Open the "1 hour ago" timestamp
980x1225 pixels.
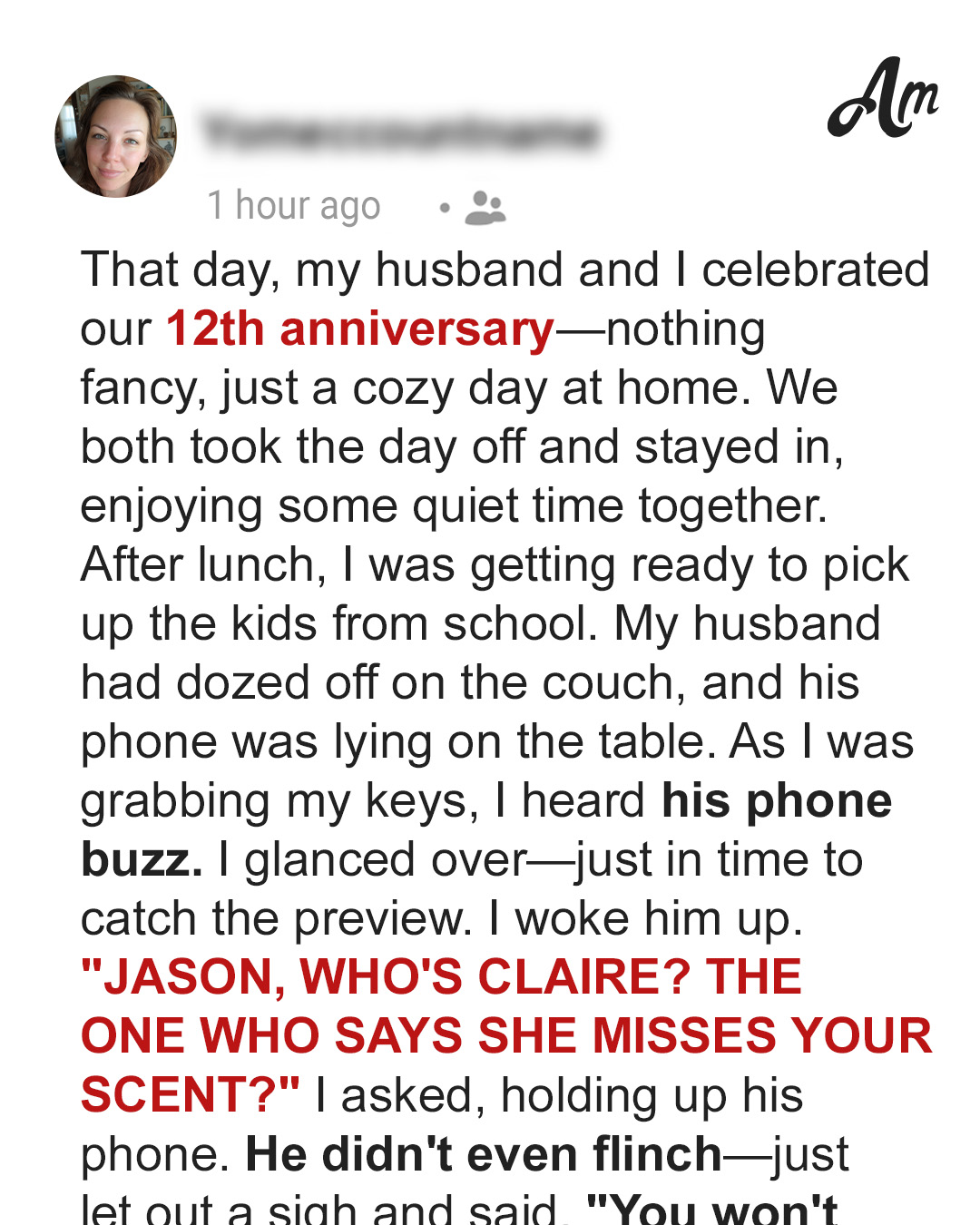pyautogui.click(x=294, y=206)
